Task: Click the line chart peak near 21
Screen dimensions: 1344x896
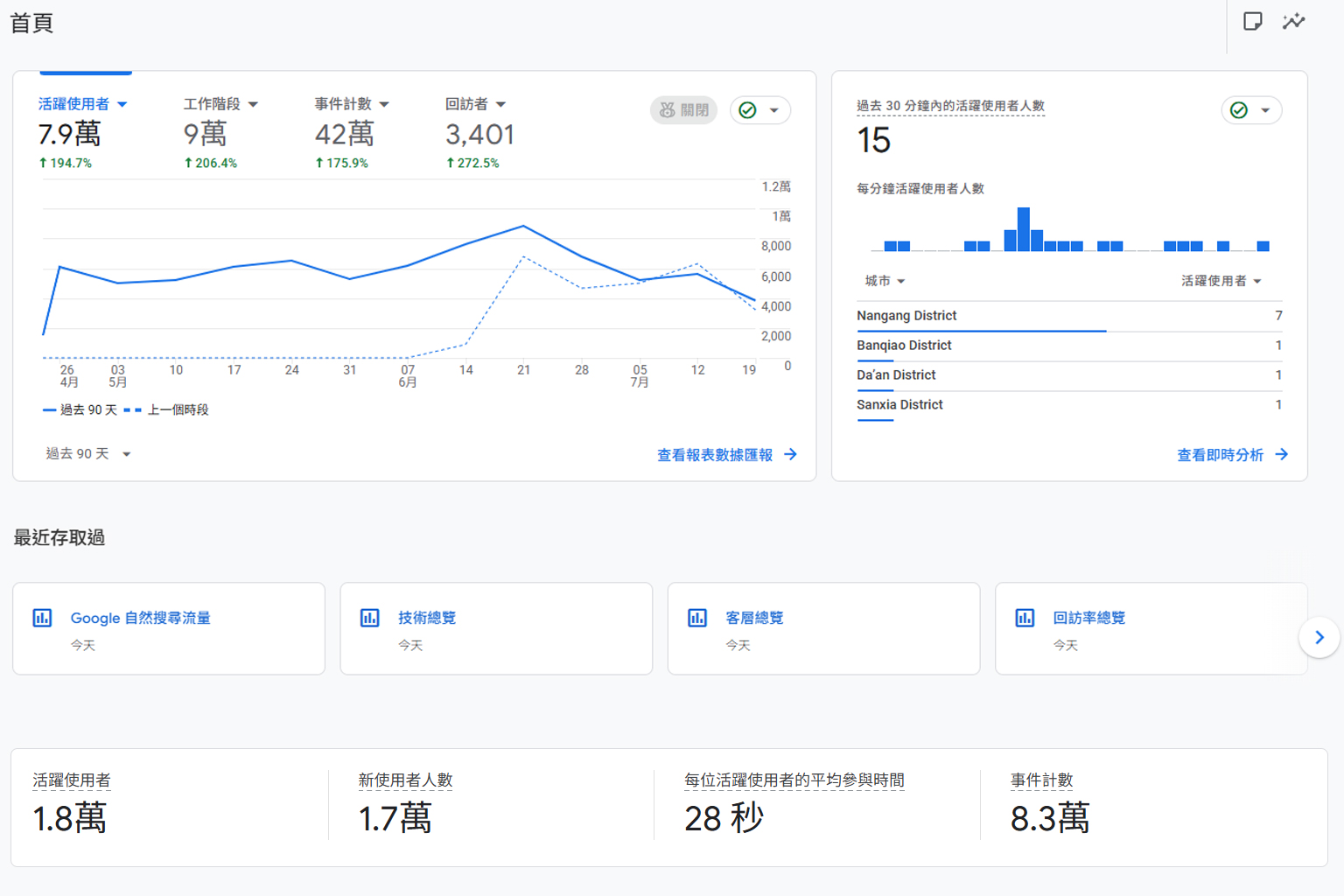Action: click(523, 226)
